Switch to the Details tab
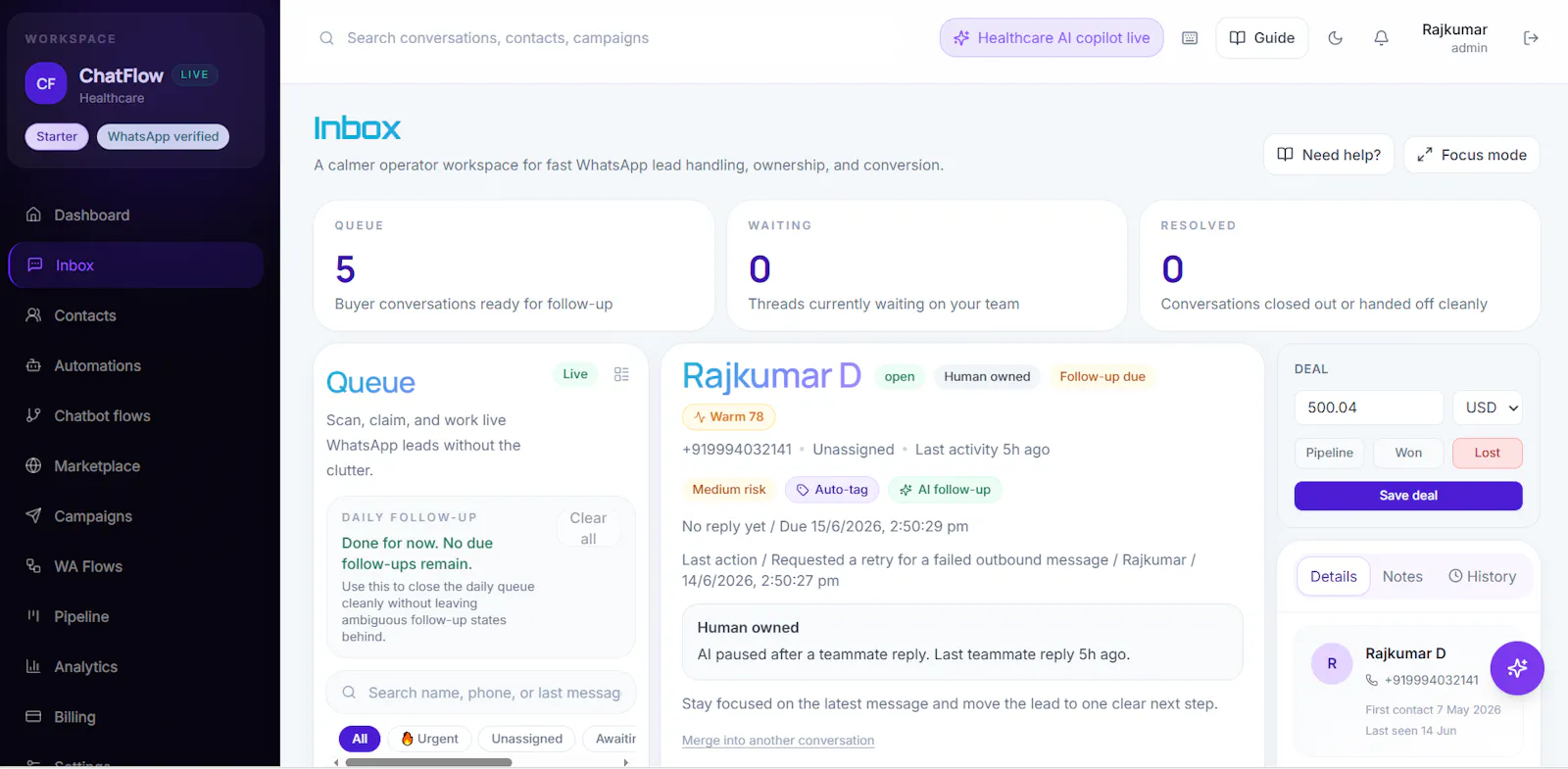 coord(1333,577)
